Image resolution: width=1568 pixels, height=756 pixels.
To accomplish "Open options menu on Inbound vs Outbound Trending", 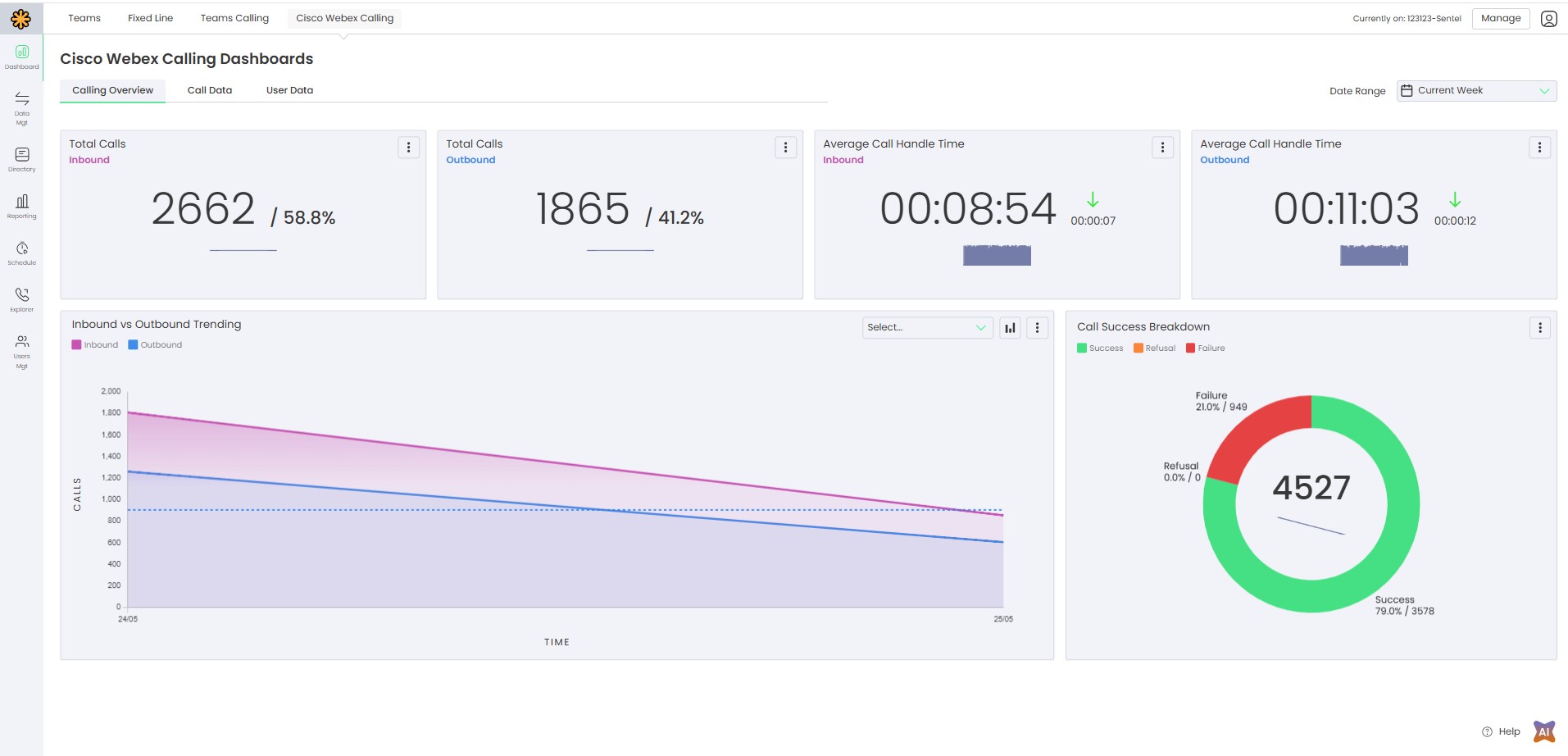I will coord(1037,328).
